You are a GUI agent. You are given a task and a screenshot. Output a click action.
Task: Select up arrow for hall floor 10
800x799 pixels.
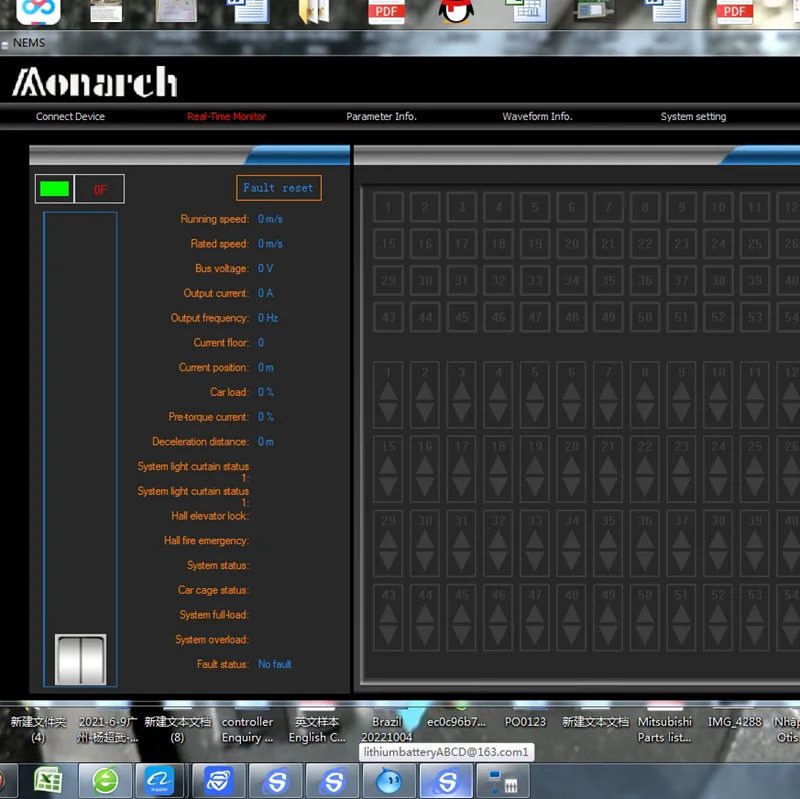pos(718,391)
